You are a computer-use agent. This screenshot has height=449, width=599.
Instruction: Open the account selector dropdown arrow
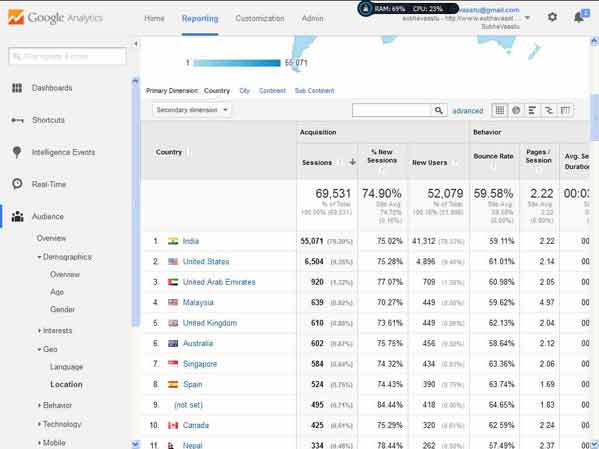pyautogui.click(x=527, y=18)
